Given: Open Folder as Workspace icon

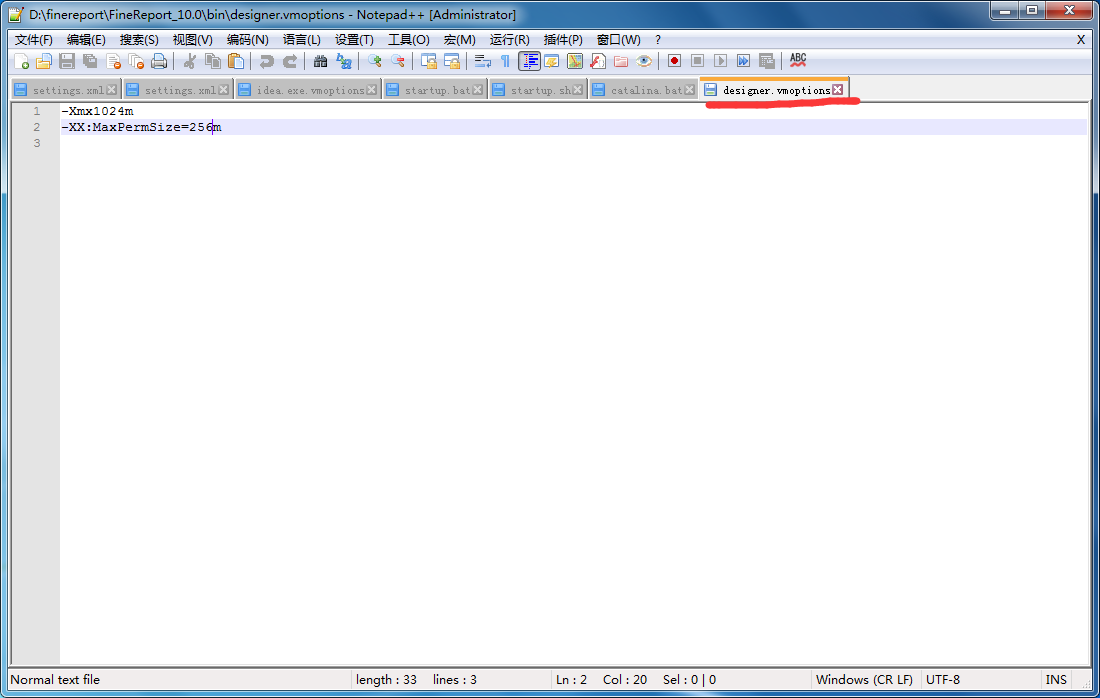Looking at the screenshot, I should click(x=621, y=62).
